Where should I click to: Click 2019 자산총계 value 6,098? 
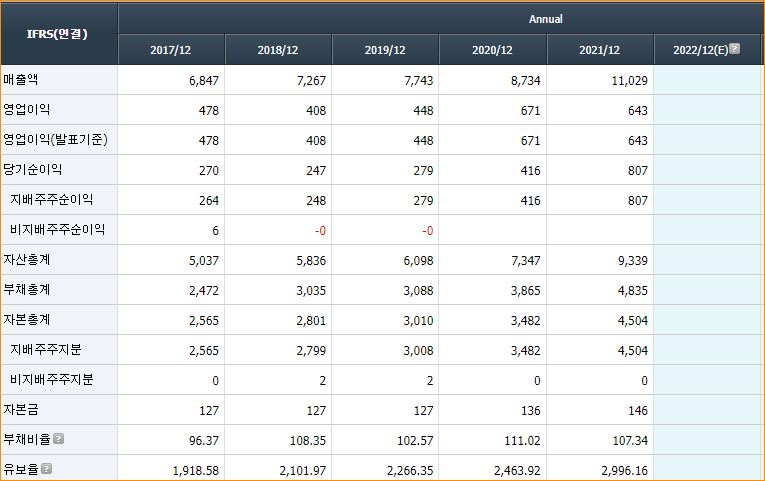pyautogui.click(x=419, y=261)
